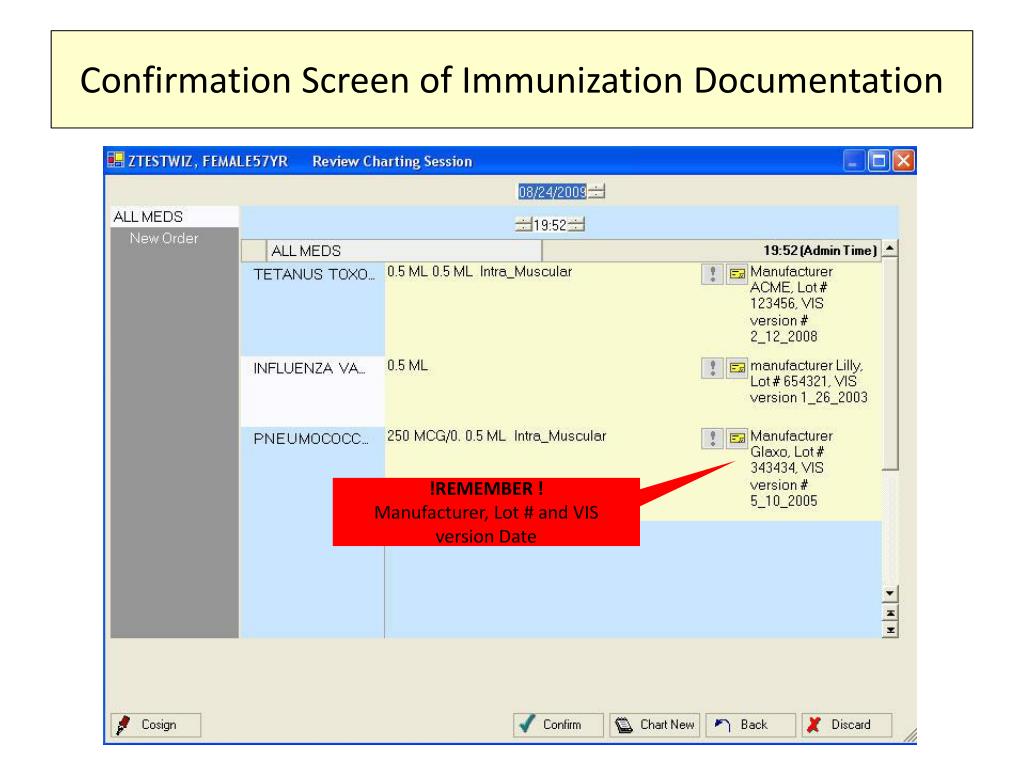
Task: Select ALL MEDS in the left panel
Action: tap(174, 217)
